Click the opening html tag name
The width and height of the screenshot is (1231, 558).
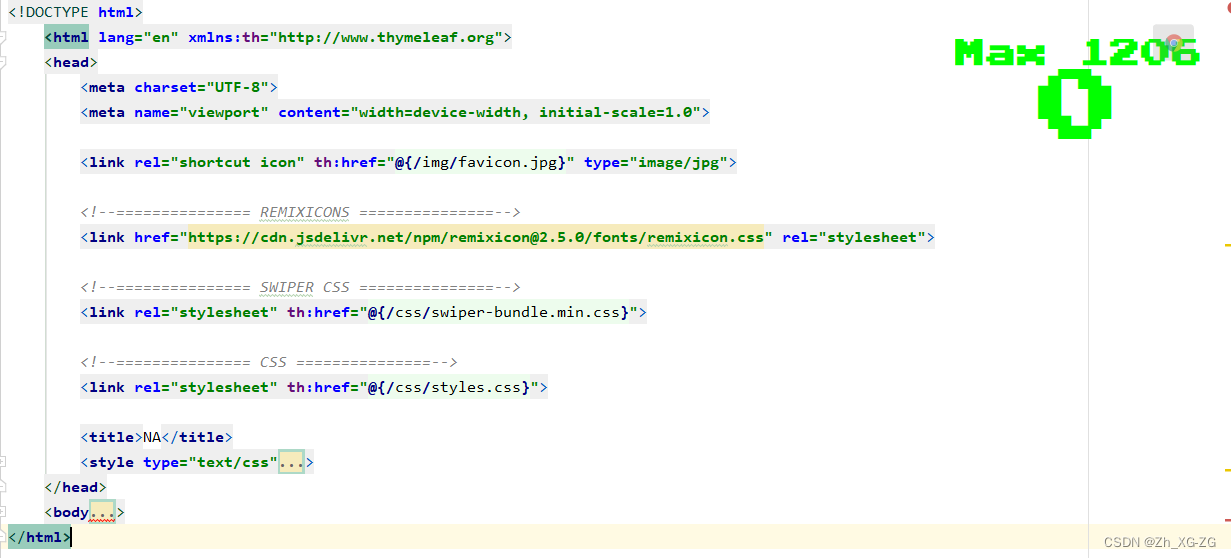(70, 37)
